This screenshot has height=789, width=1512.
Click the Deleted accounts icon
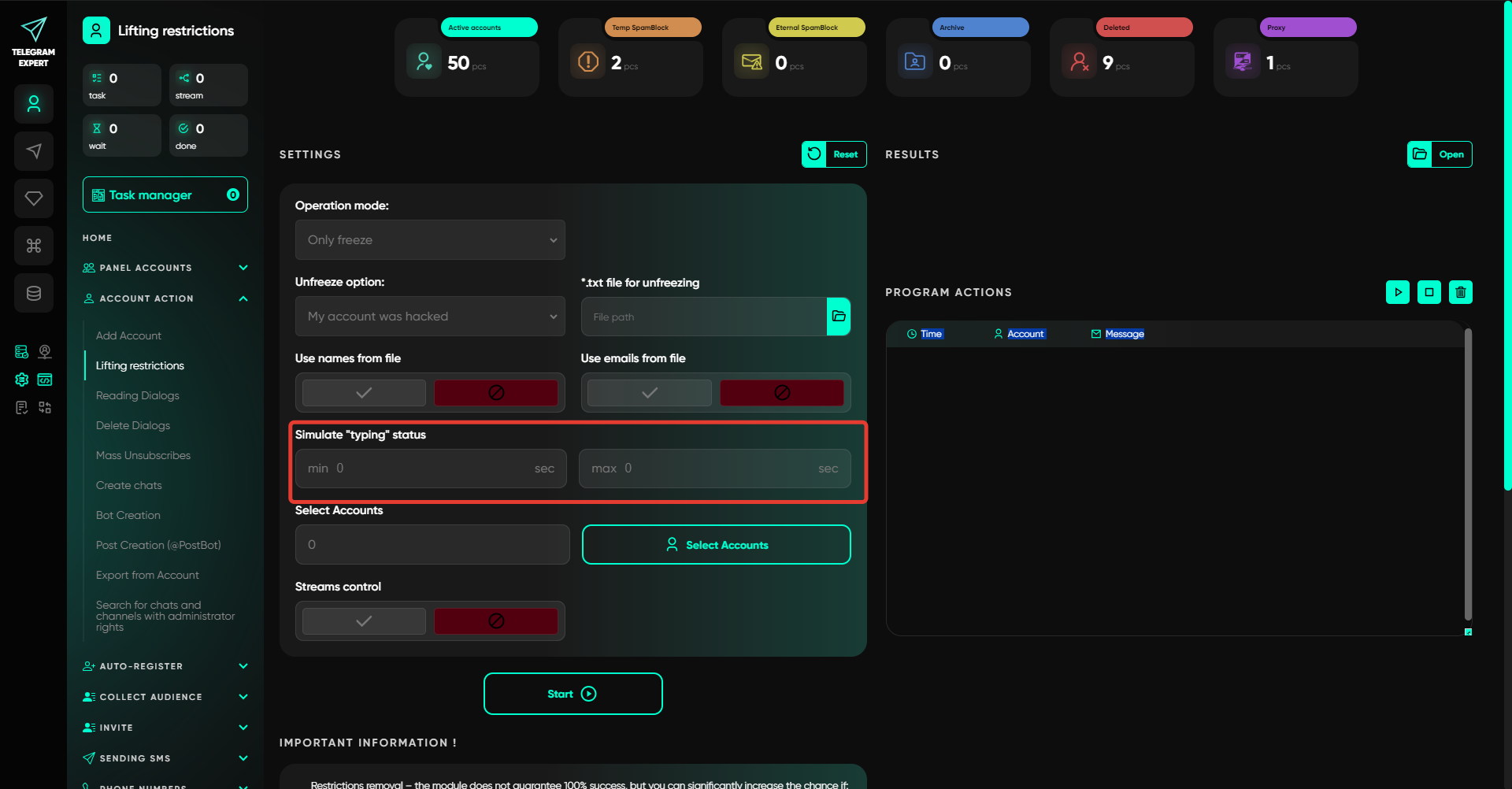[x=1079, y=61]
